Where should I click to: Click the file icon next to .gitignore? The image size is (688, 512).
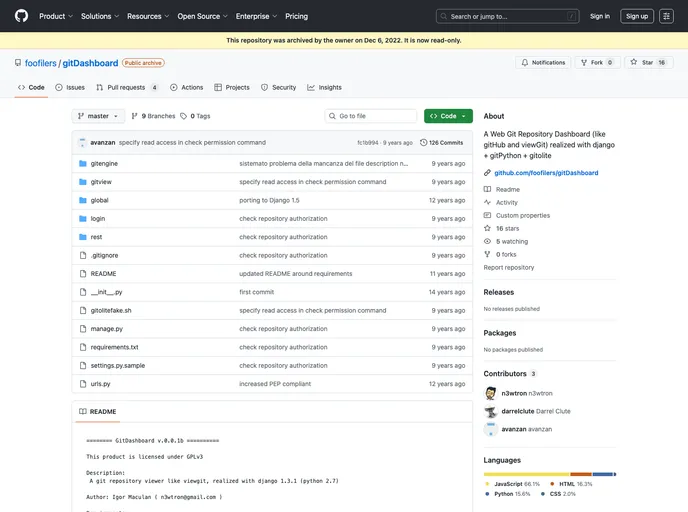[82, 255]
